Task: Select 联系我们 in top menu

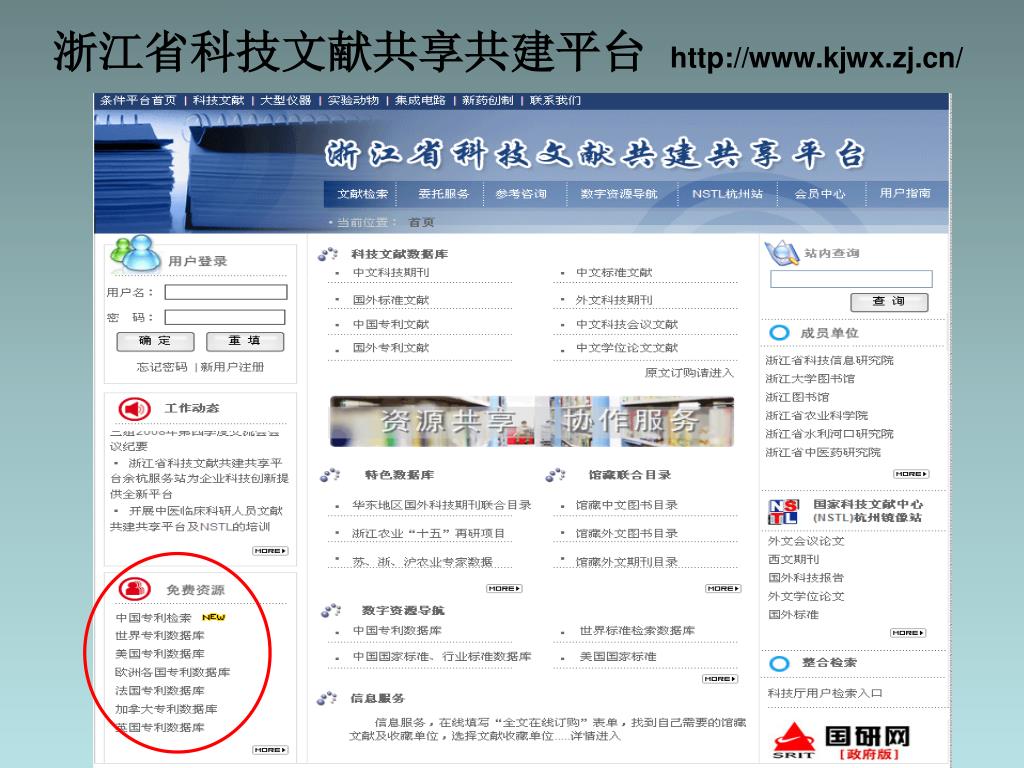Action: click(555, 101)
